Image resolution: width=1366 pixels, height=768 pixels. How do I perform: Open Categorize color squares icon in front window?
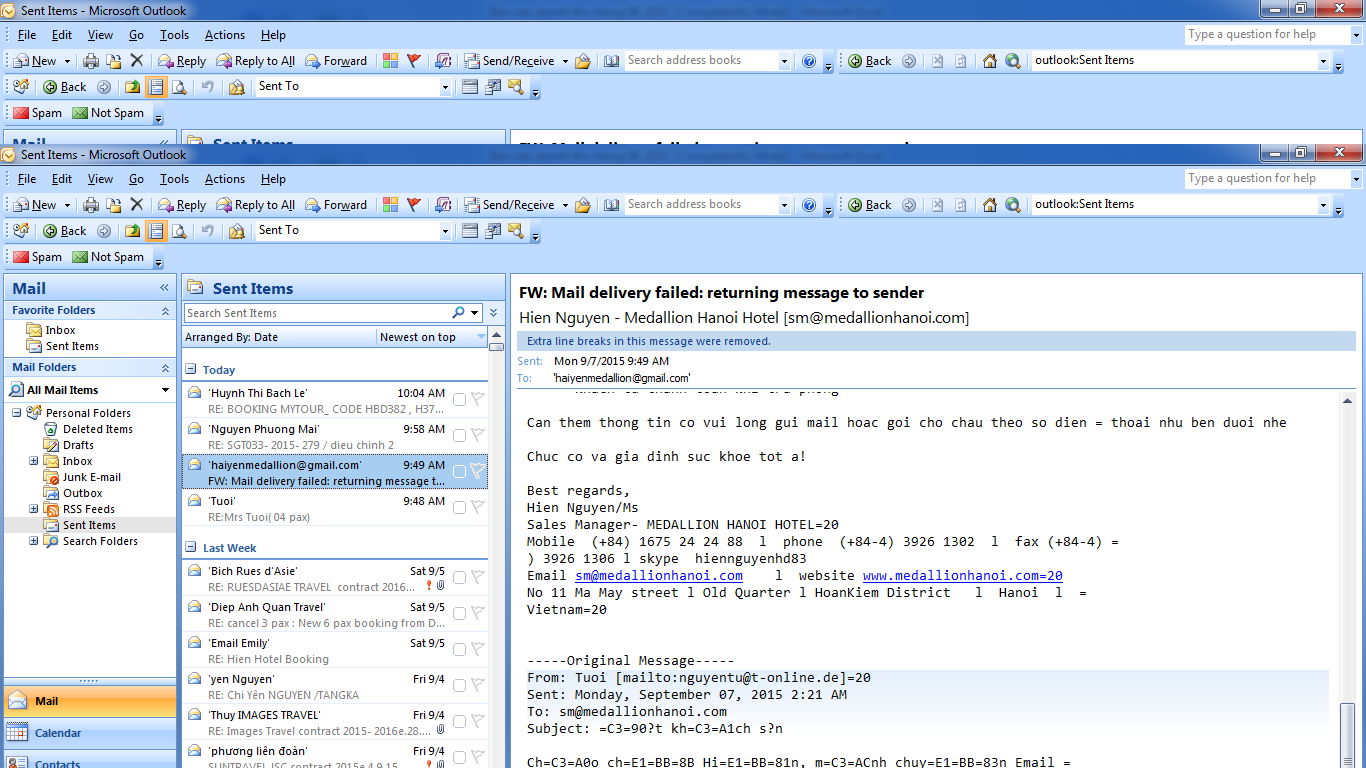coord(390,204)
